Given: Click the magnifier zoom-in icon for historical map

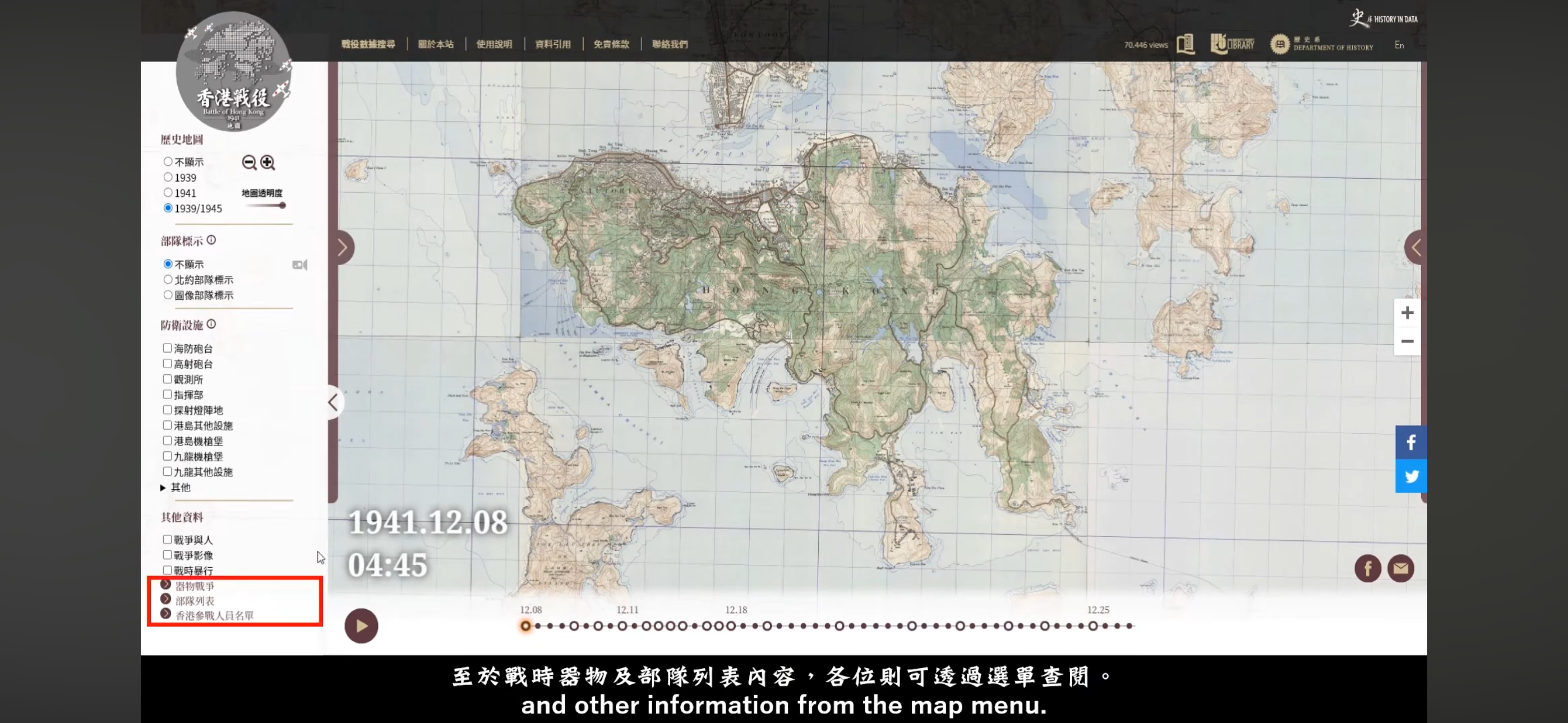Looking at the screenshot, I should [267, 162].
